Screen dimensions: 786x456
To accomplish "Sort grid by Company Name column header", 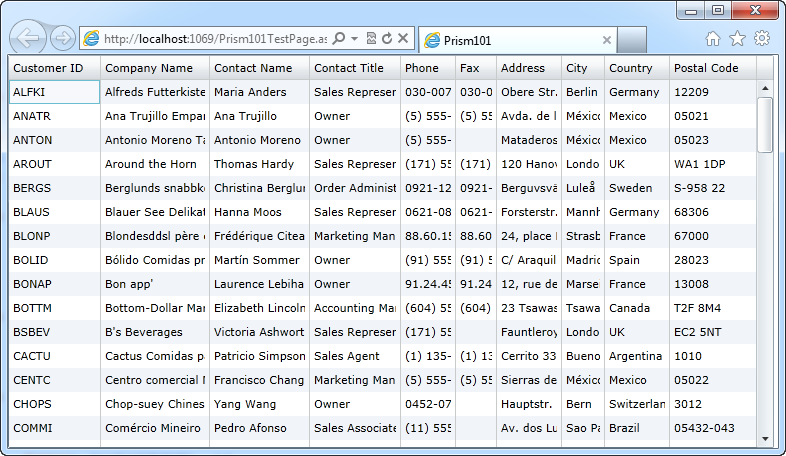I will pos(149,68).
